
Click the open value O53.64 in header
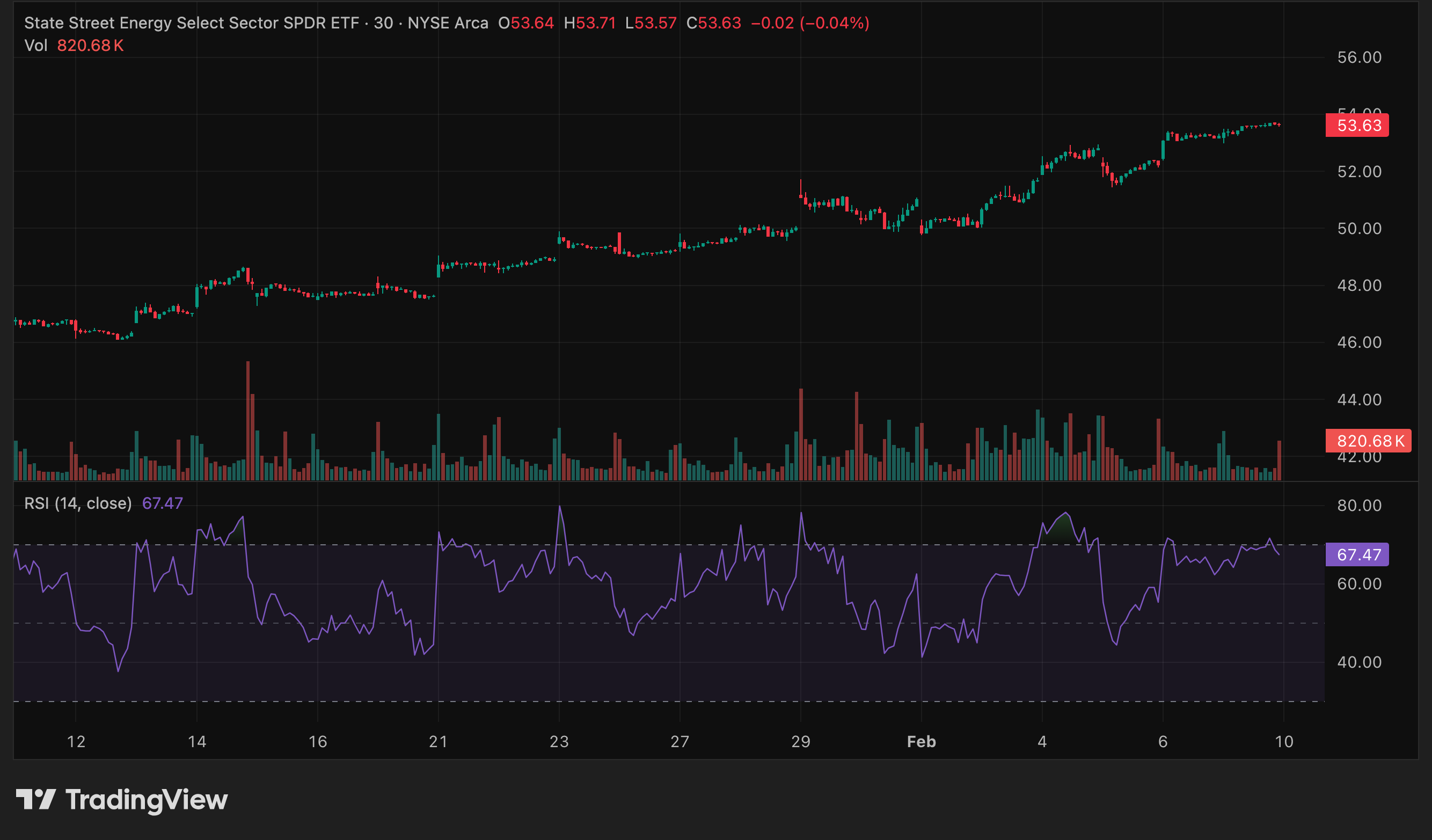click(x=525, y=23)
